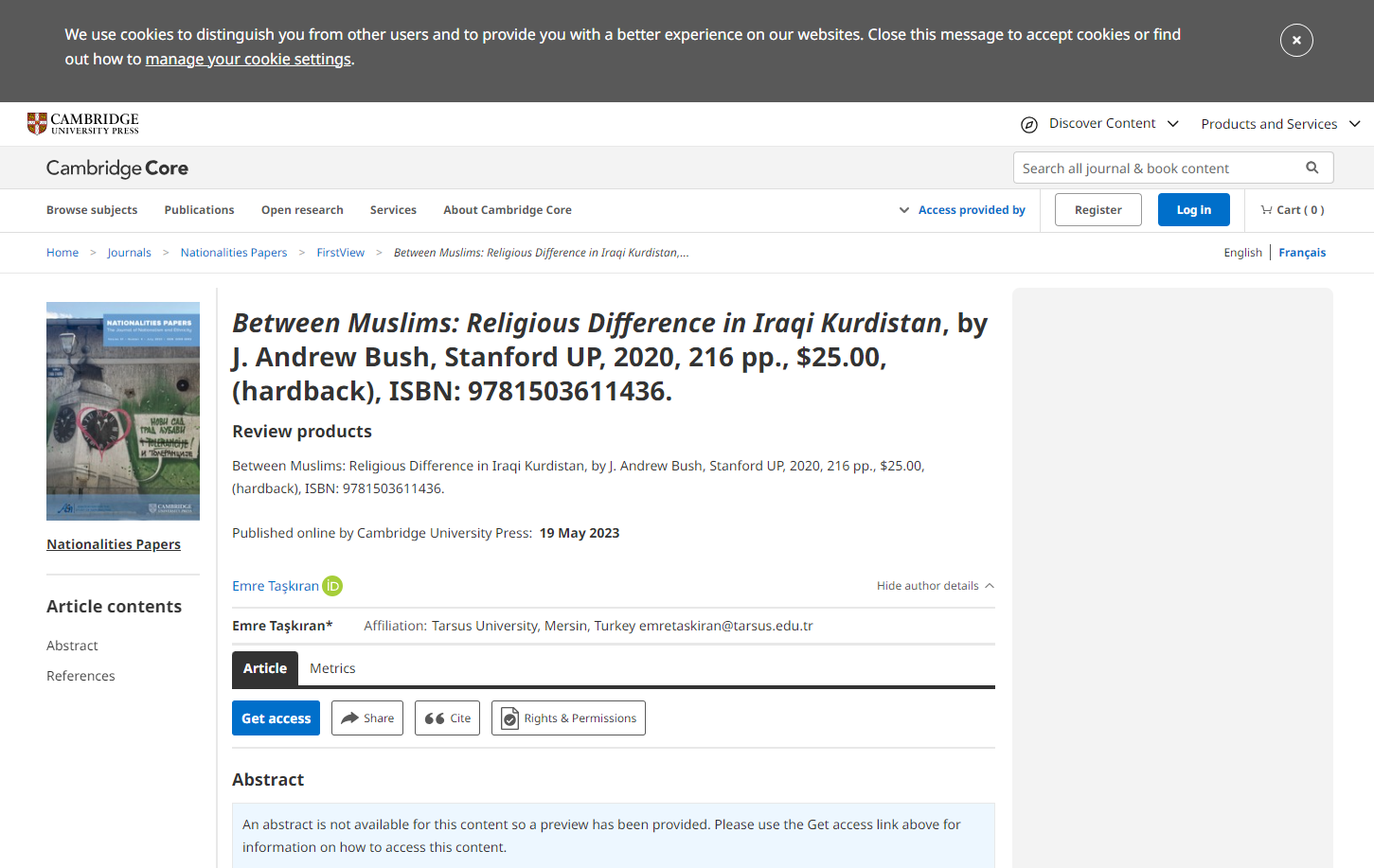Expand the Discover Content dropdown

[1100, 124]
